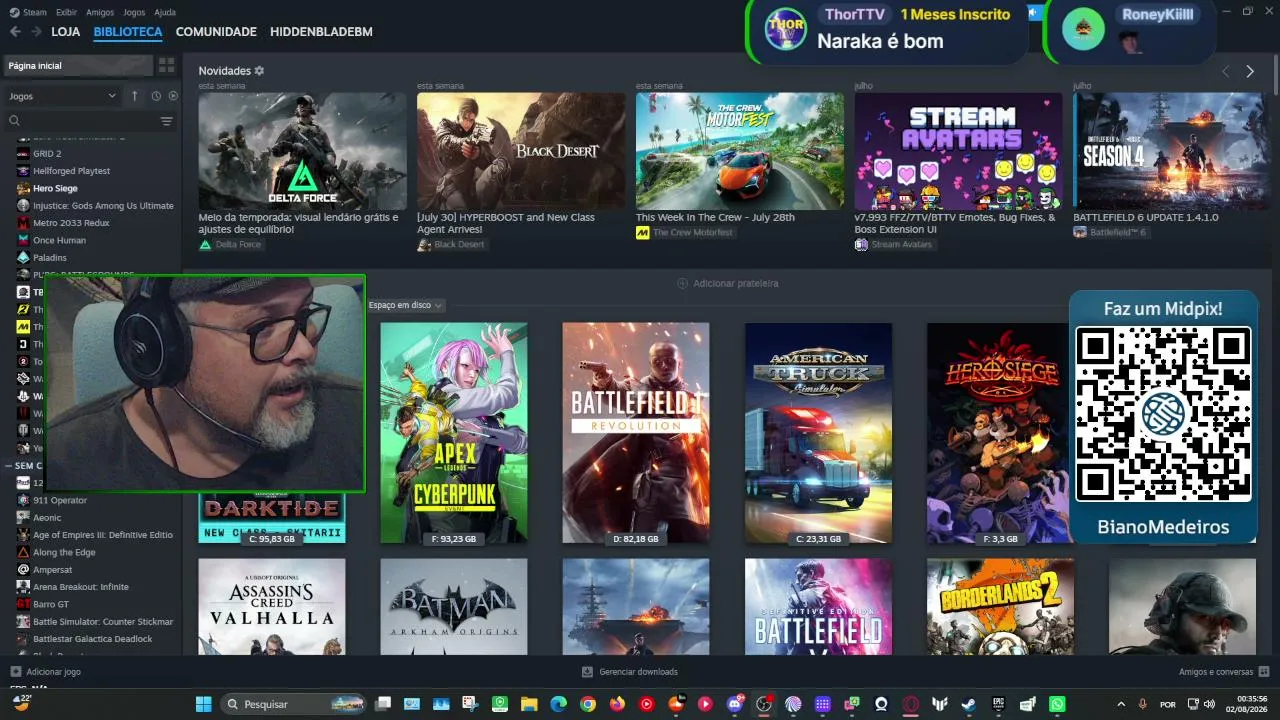Open the Black Desert news source link
Image resolution: width=1280 pixels, height=720 pixels.
click(x=451, y=244)
